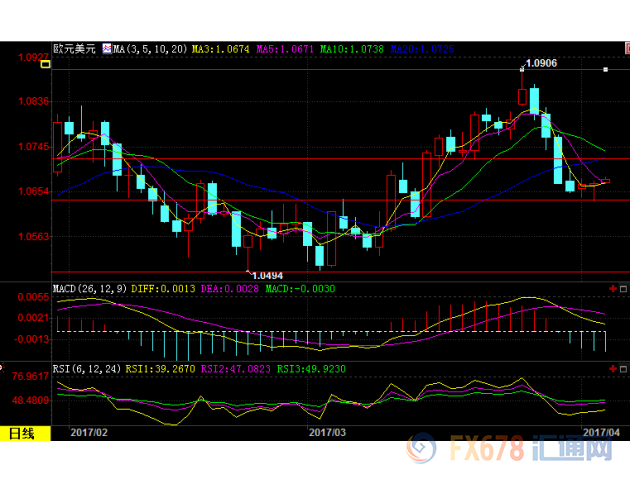Click the 1.0494 low price label
The height and width of the screenshot is (484, 630).
tap(267, 276)
